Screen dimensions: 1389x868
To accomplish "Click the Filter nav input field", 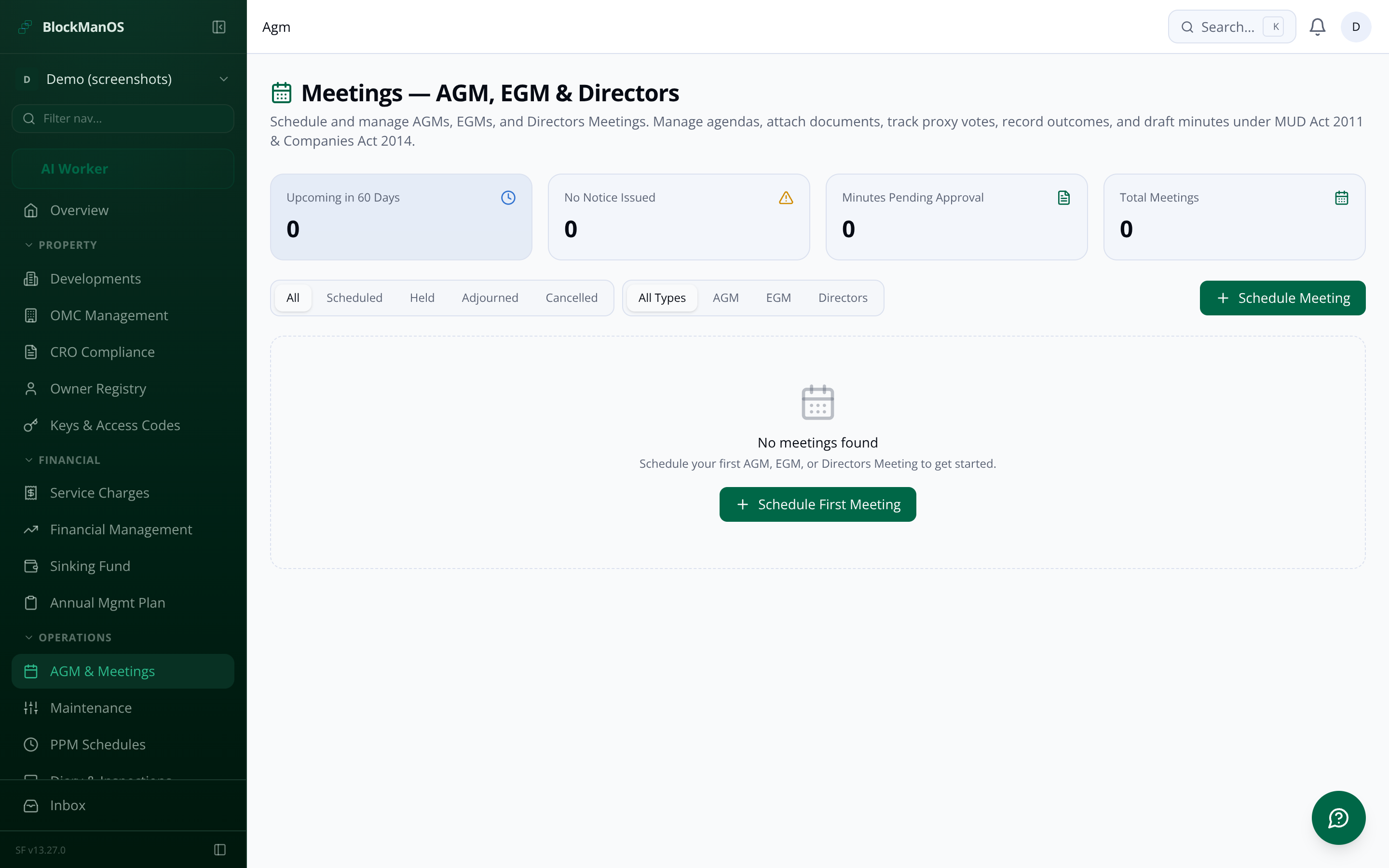I will click(x=123, y=119).
